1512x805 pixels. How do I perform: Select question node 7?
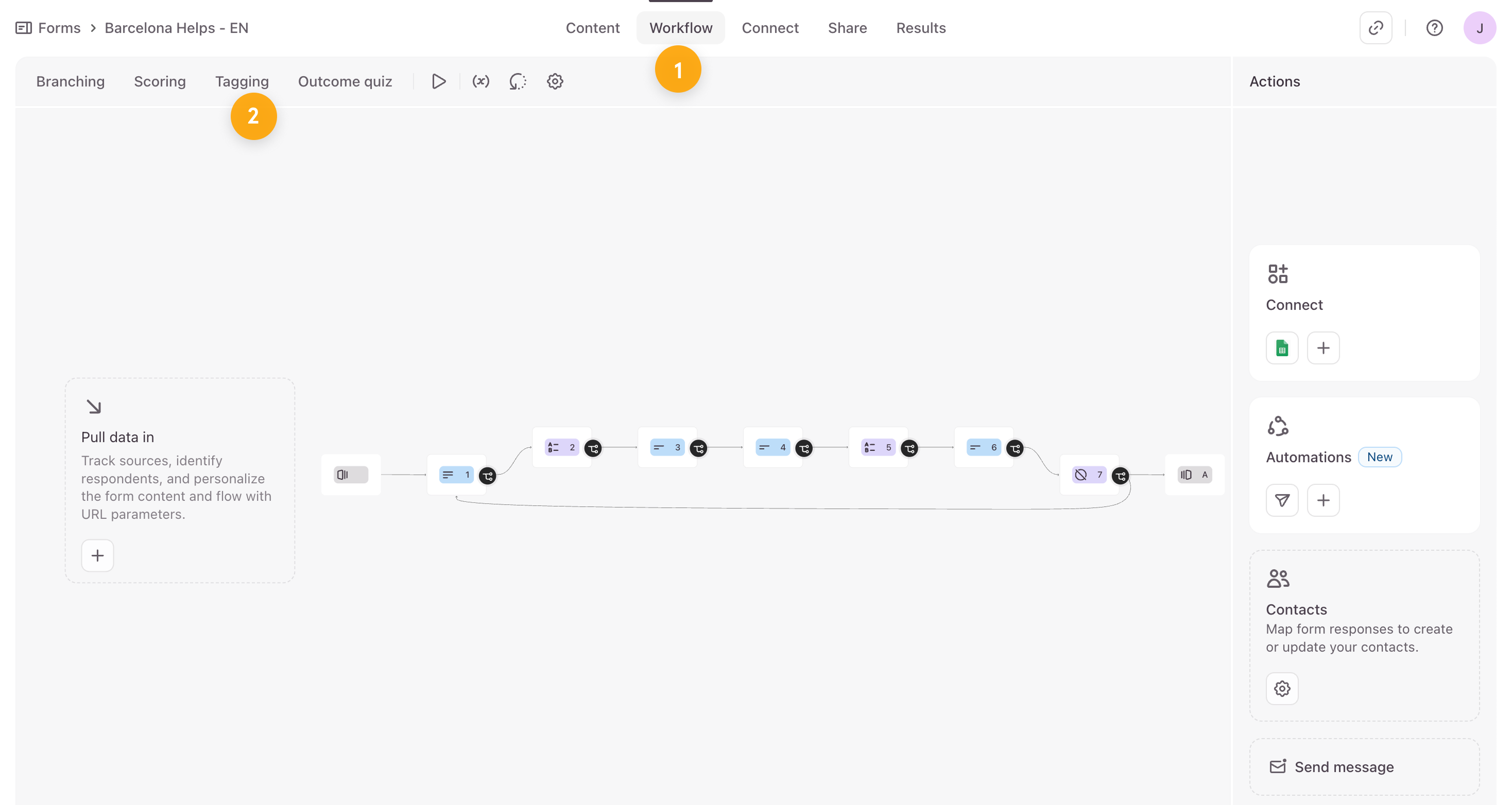(1089, 474)
